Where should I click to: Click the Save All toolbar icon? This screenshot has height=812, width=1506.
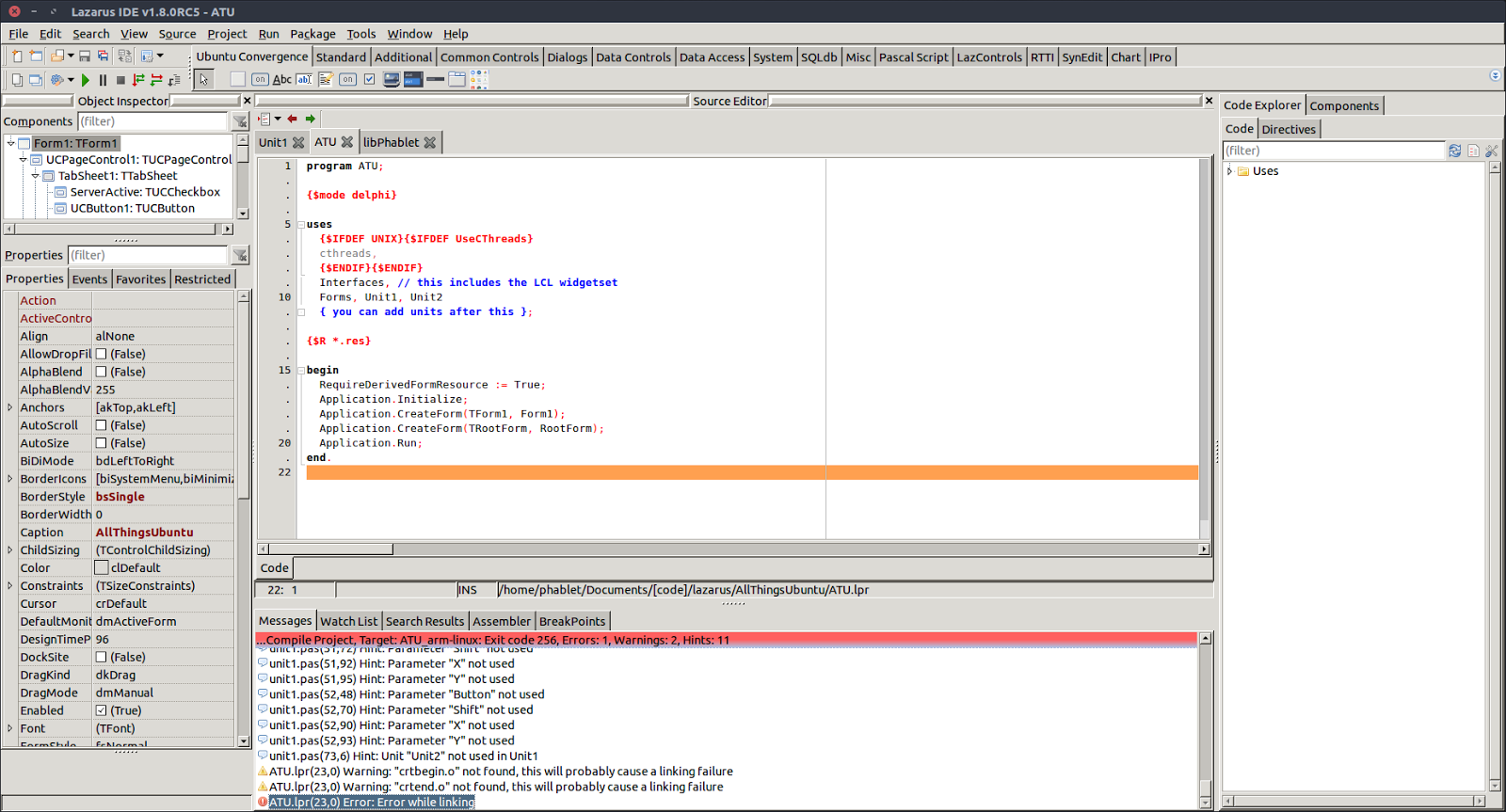tap(104, 56)
